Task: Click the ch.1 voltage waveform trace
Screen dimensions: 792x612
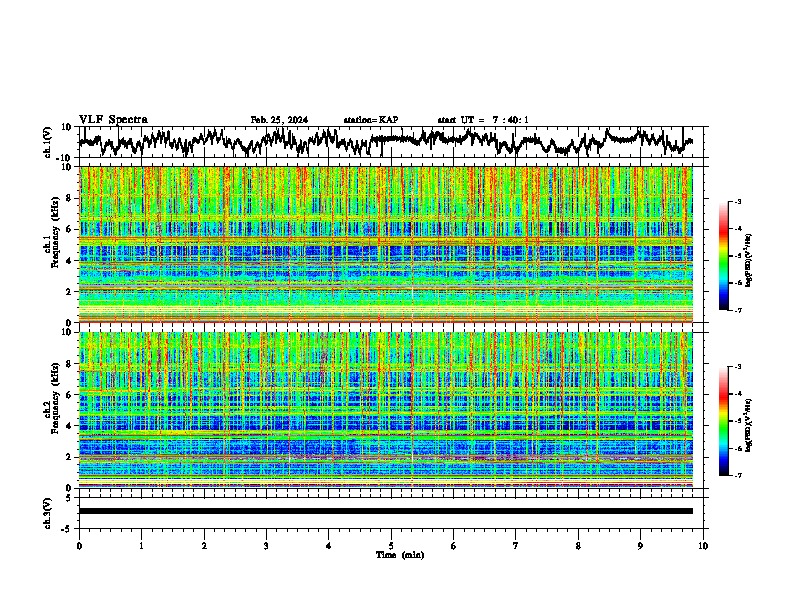Action: click(x=386, y=140)
